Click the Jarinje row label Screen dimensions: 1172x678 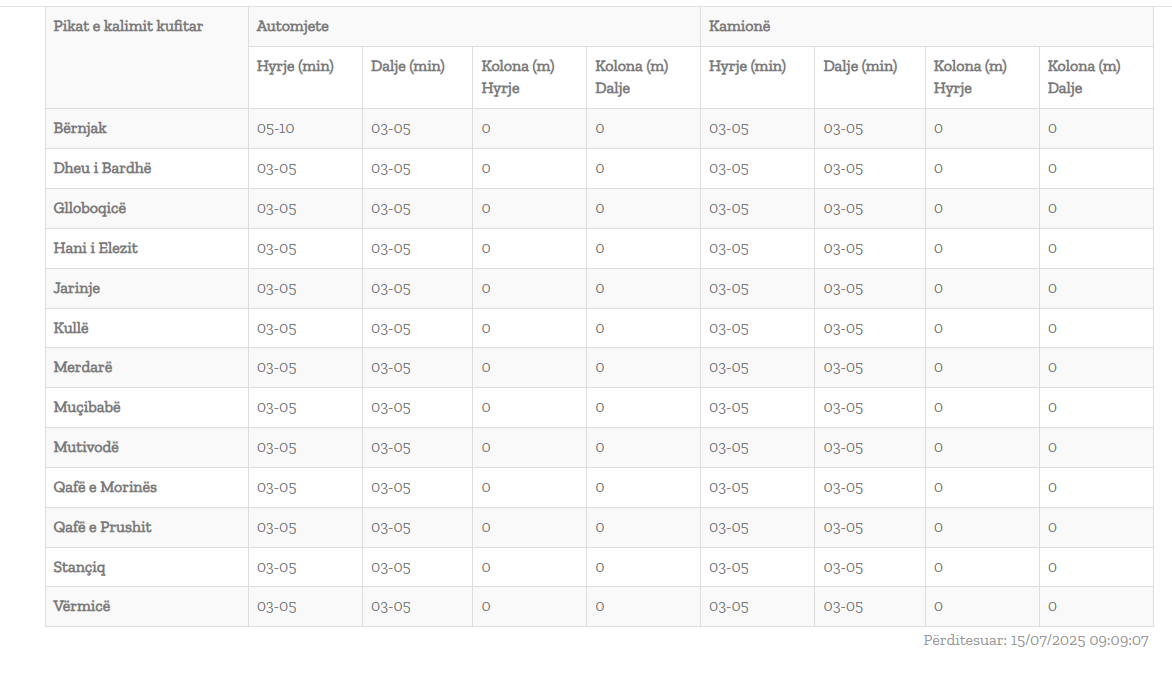point(77,289)
